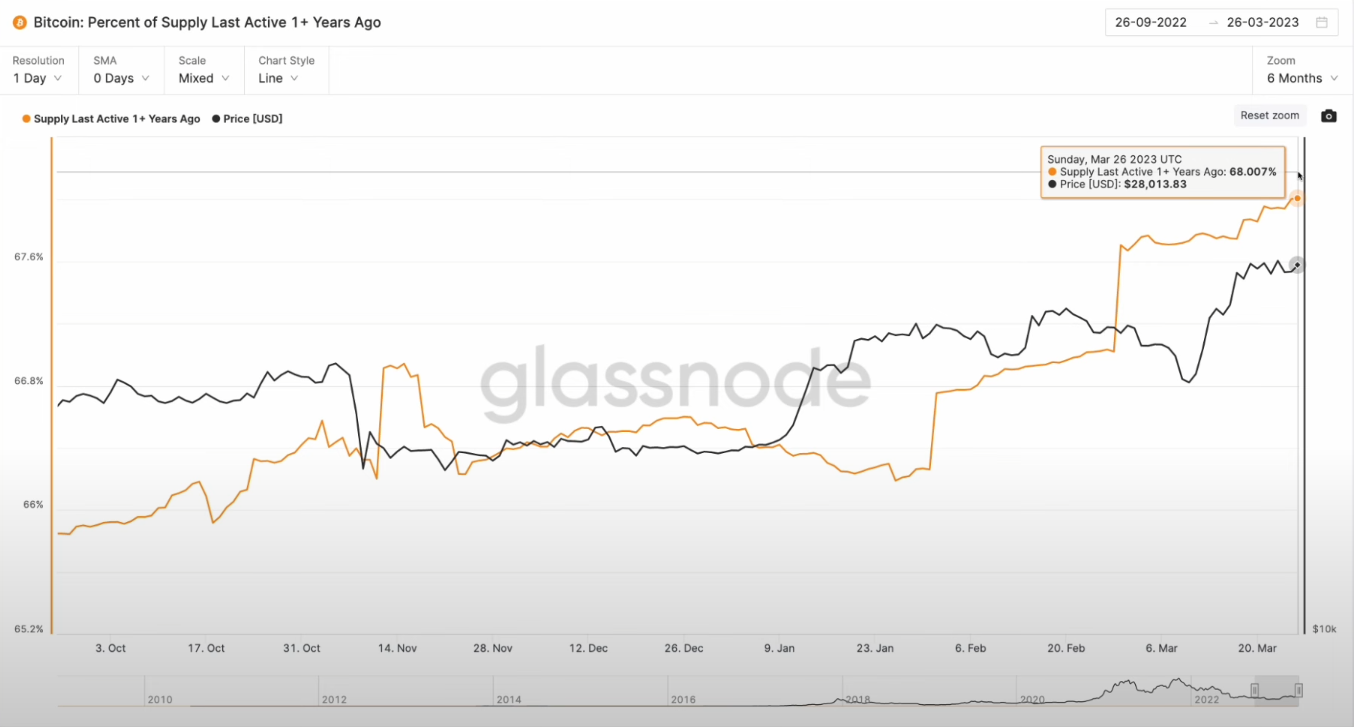Click the Bitcoin logo icon
The image size is (1354, 727).
pyautogui.click(x=20, y=22)
